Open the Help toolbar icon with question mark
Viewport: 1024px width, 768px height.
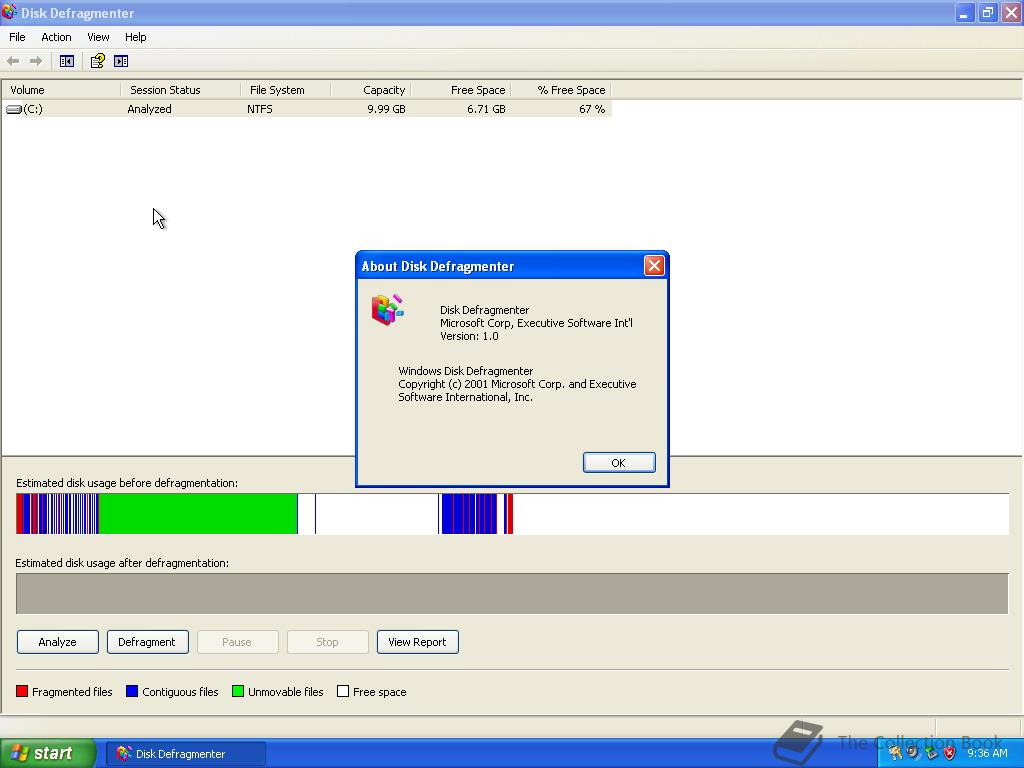[97, 61]
